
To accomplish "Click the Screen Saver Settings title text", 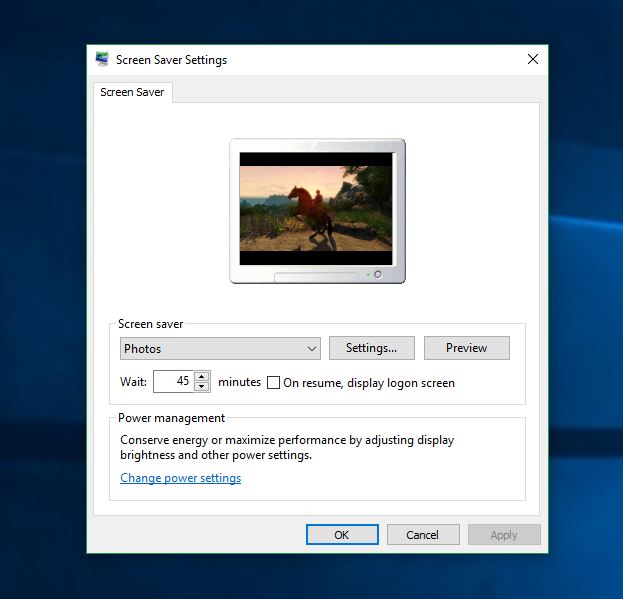I will pyautogui.click(x=171, y=60).
